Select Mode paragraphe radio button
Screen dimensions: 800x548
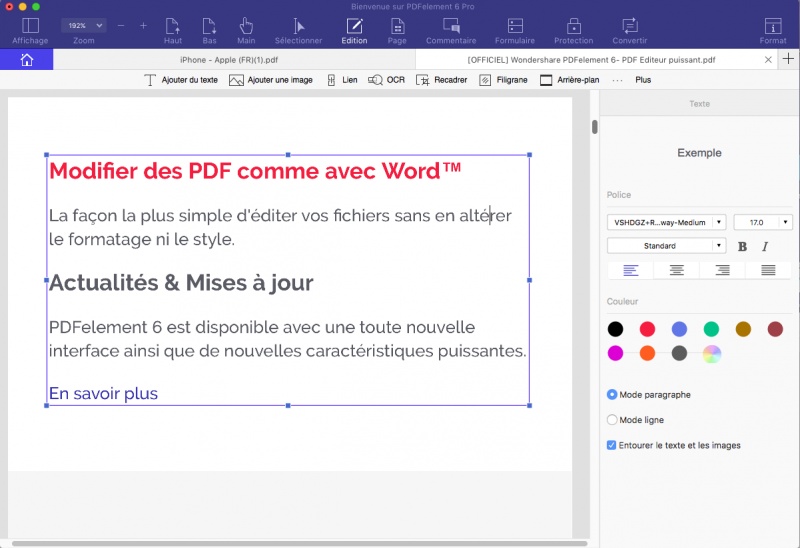pyautogui.click(x=612, y=394)
